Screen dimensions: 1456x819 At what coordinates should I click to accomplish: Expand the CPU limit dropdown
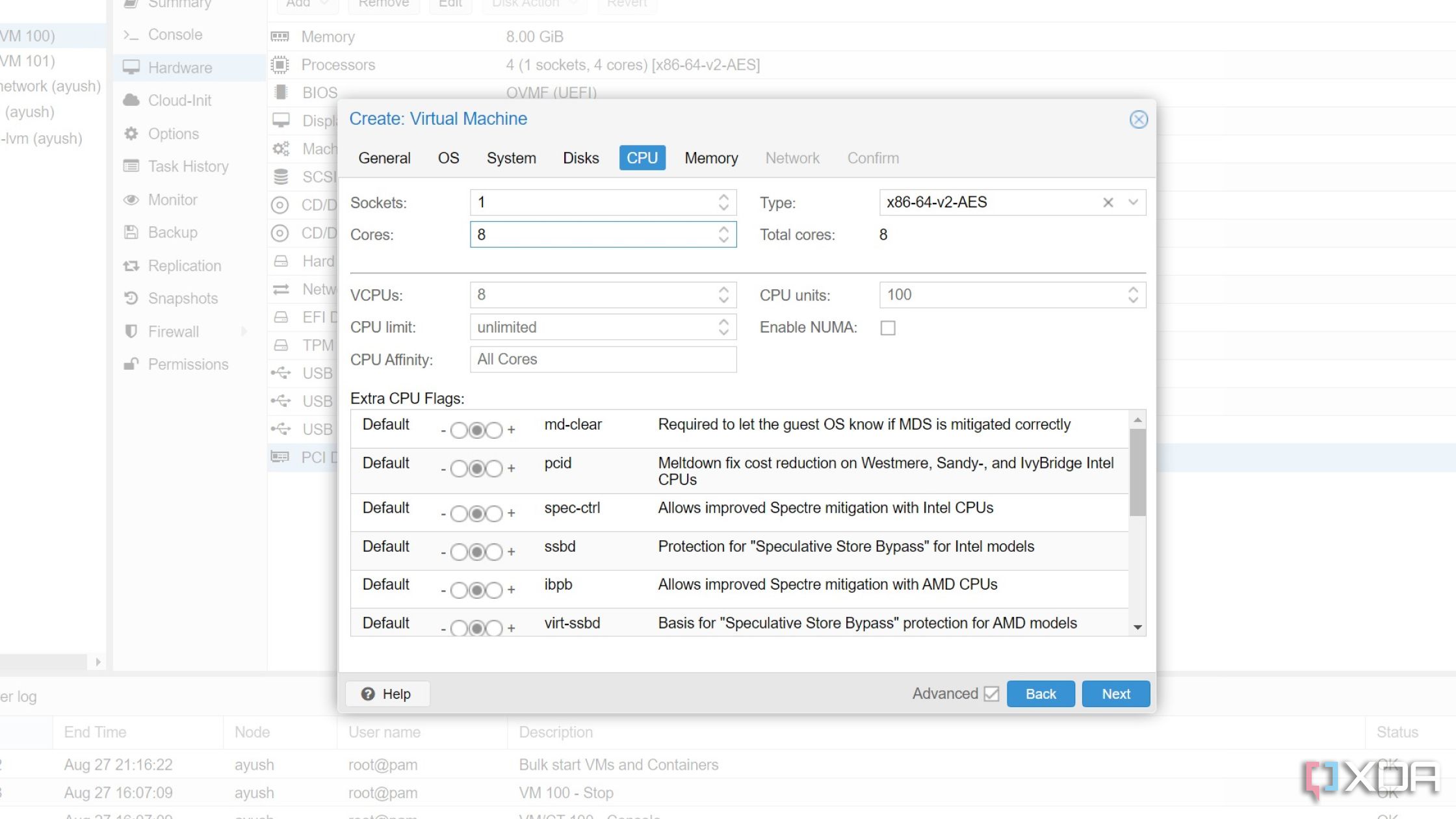[725, 327]
